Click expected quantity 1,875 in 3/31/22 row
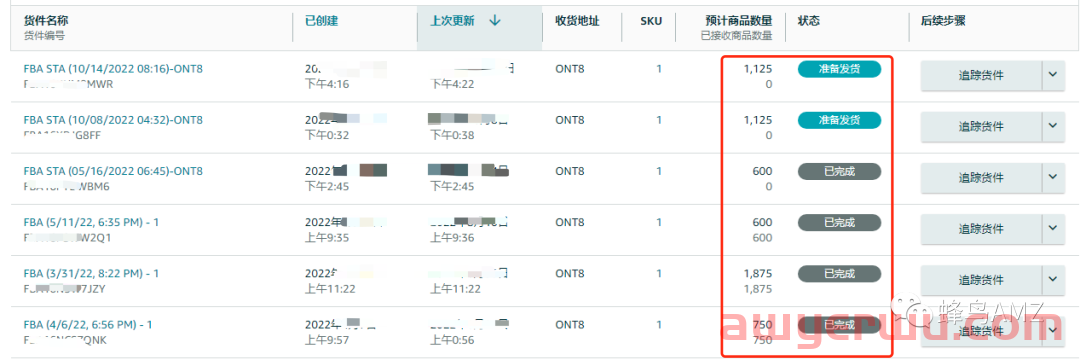 pos(758,273)
